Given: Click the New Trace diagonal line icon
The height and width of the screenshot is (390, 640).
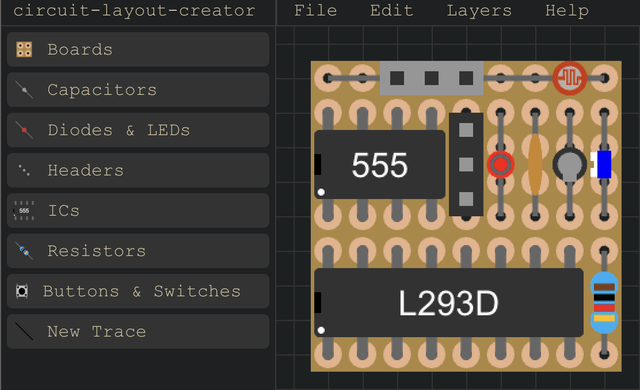Looking at the screenshot, I should tap(24, 331).
